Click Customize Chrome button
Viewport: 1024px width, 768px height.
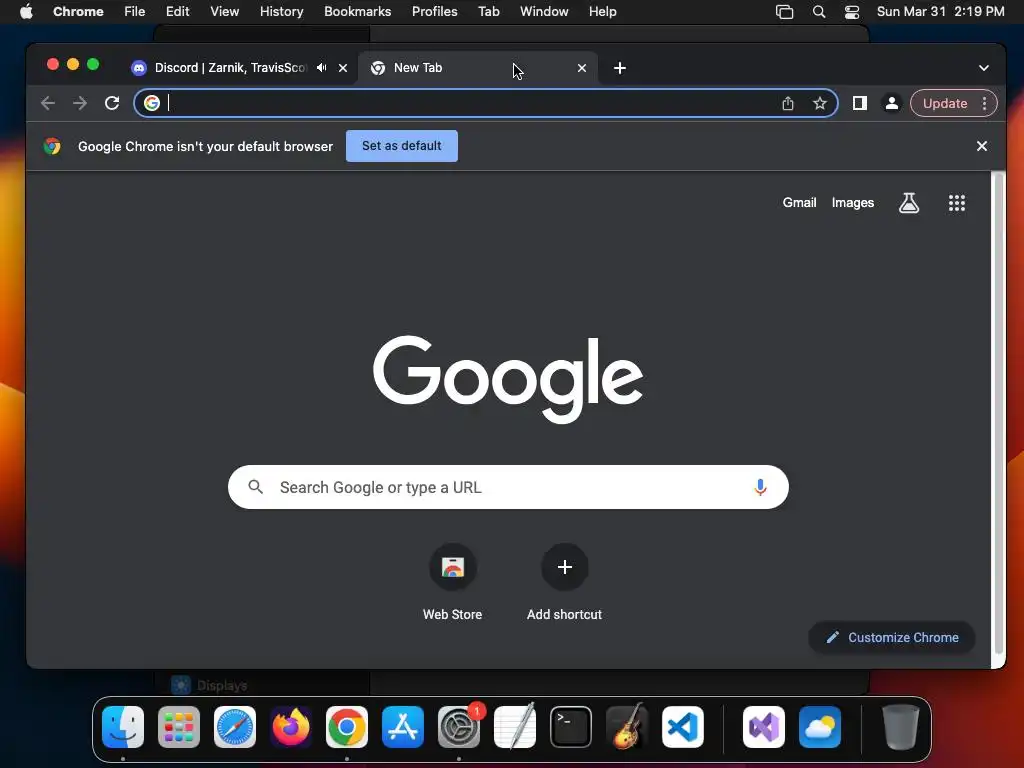pyautogui.click(x=892, y=637)
